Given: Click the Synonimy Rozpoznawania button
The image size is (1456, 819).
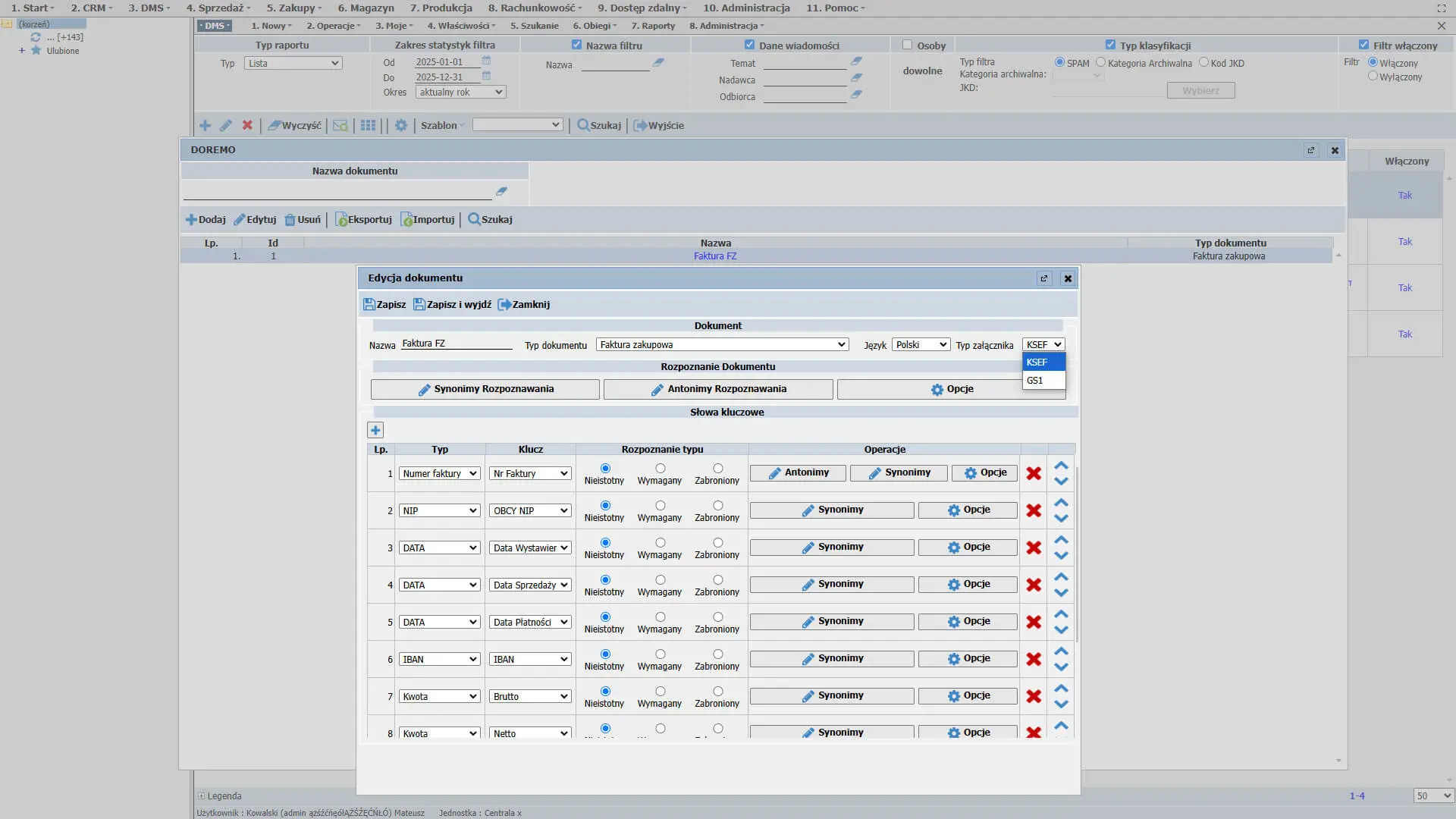Looking at the screenshot, I should pyautogui.click(x=485, y=389).
